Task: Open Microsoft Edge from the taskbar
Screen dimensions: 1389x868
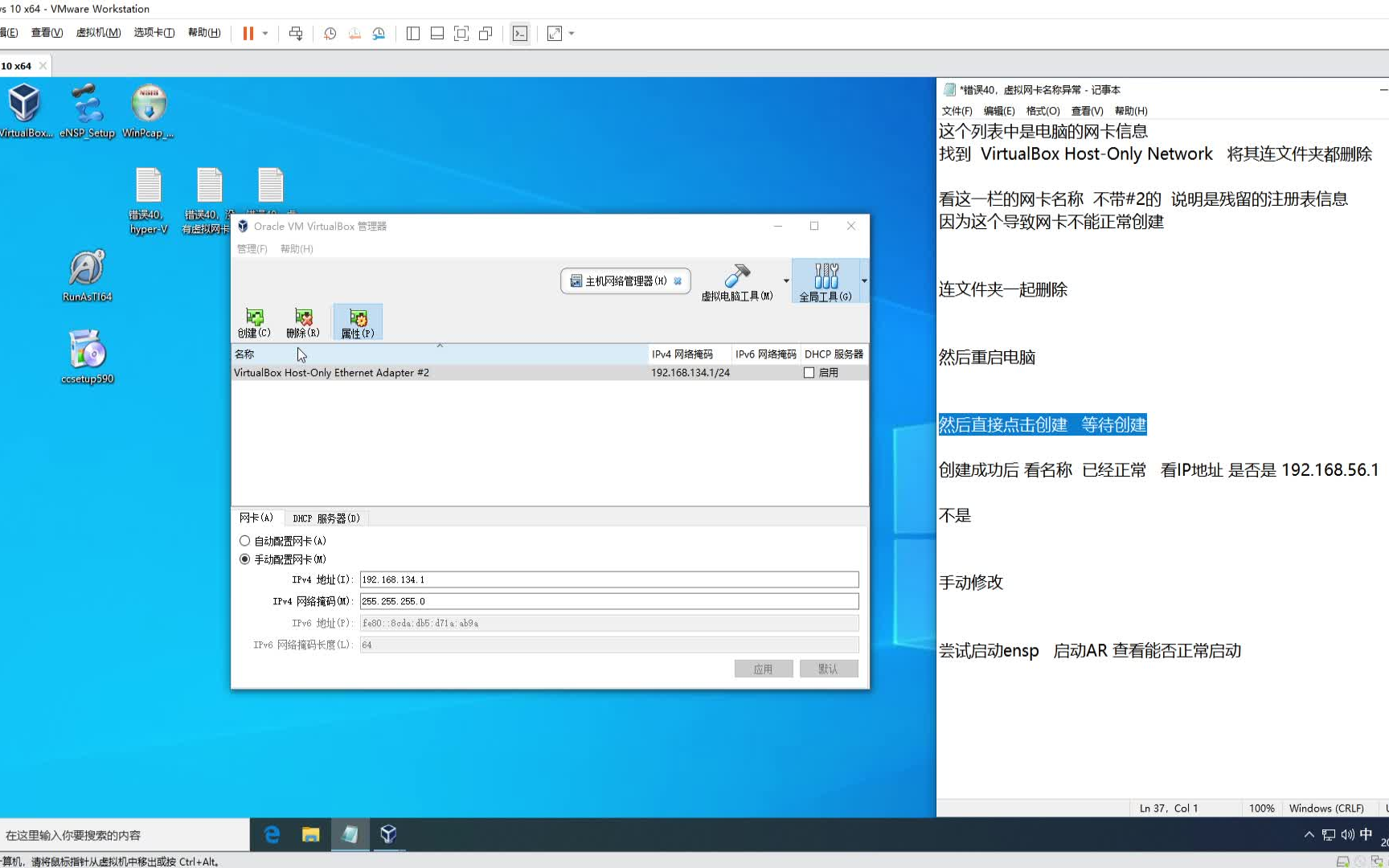Action: pos(272,834)
